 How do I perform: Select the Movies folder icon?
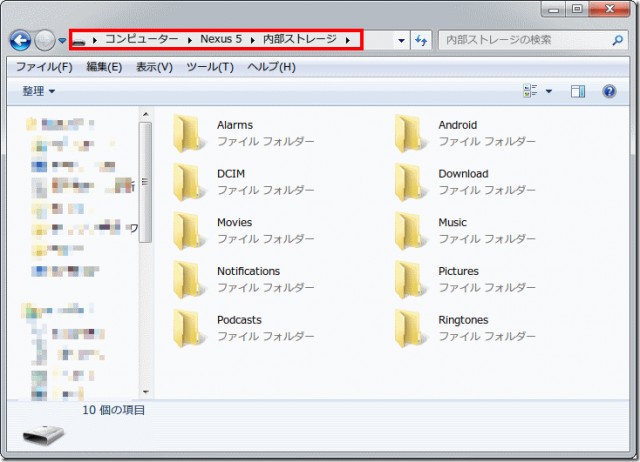click(189, 231)
